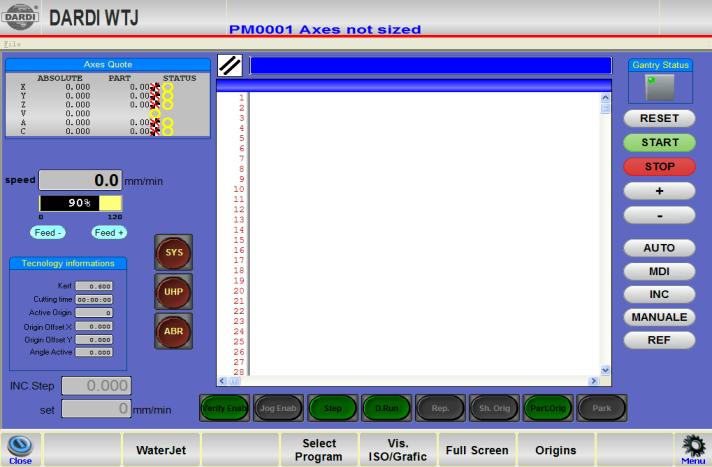The height and width of the screenshot is (467, 712).
Task: Click the Gantry Status indicator
Action: click(660, 87)
